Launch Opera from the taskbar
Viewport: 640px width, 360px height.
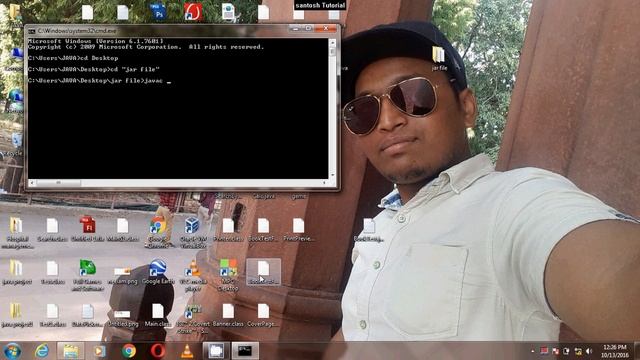pos(158,351)
